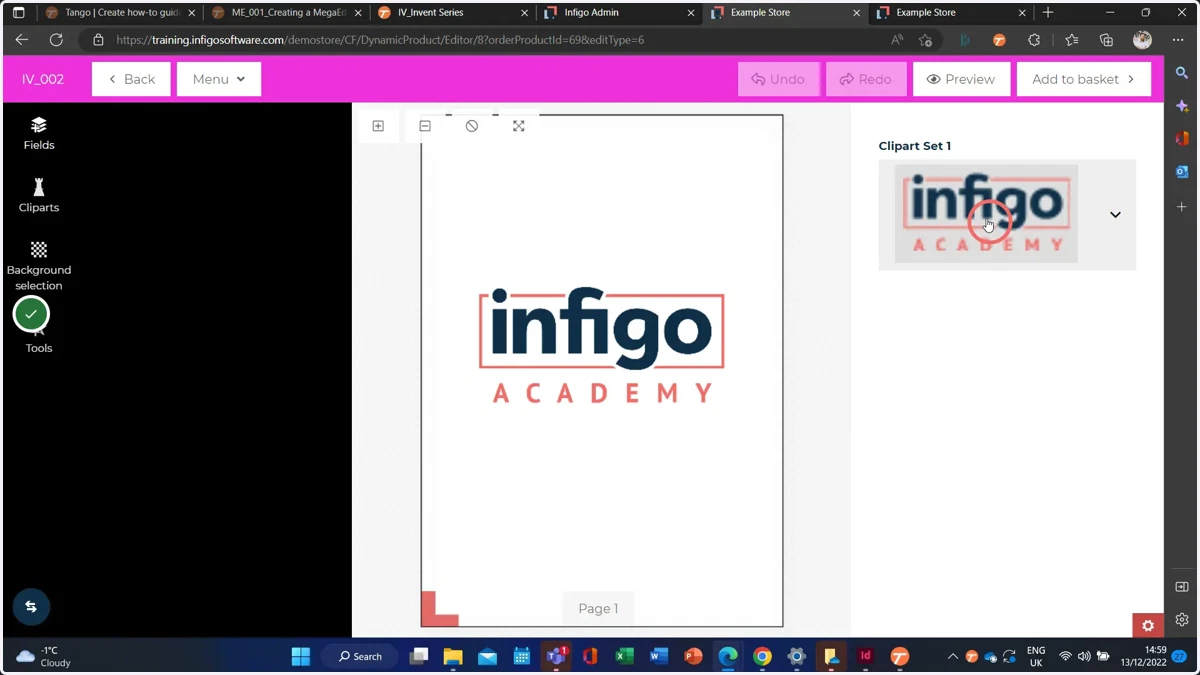1200x675 pixels.
Task: Click the red settings gear icon
Action: click(1147, 625)
